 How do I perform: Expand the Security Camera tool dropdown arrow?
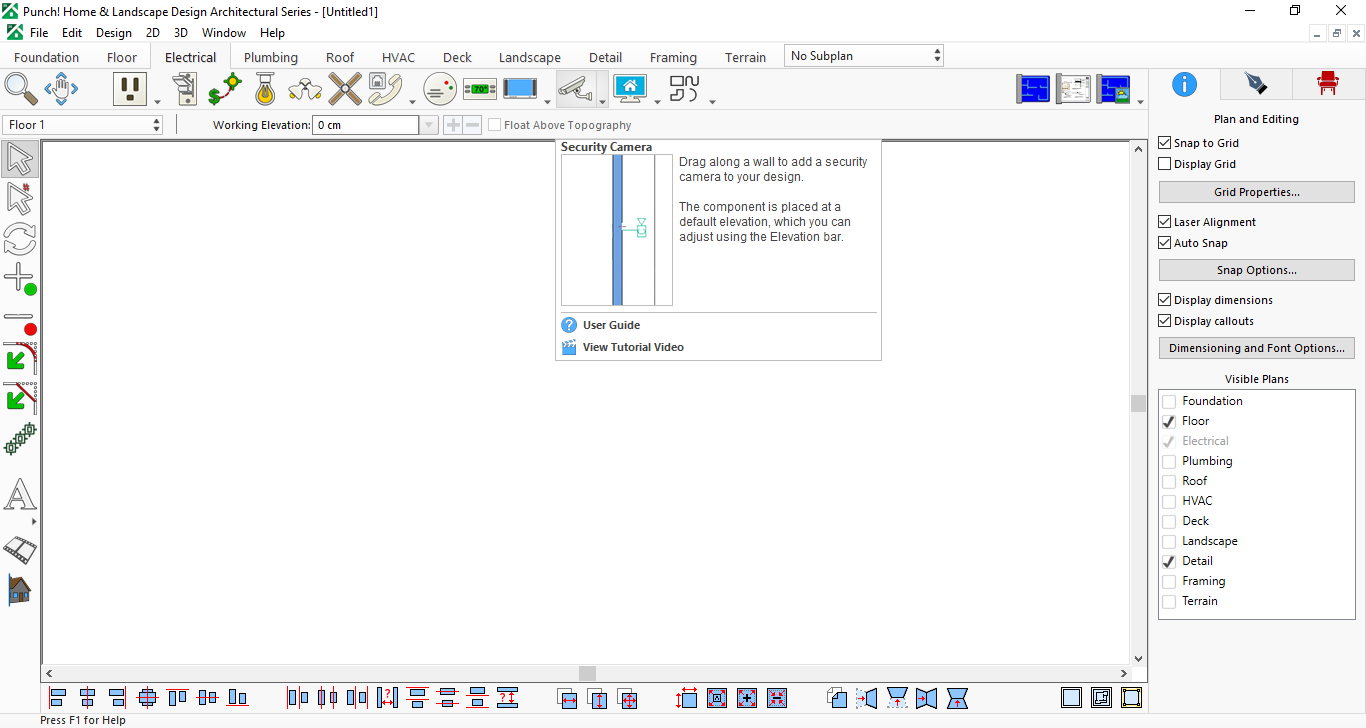click(602, 101)
